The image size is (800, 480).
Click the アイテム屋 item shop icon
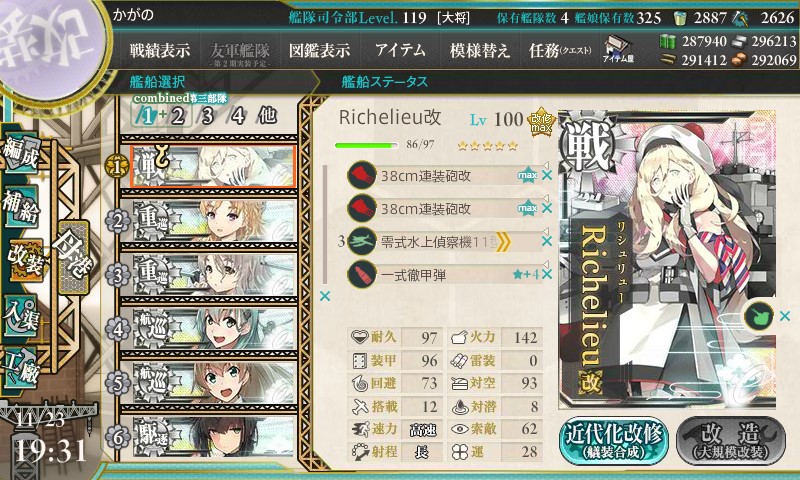pos(618,49)
